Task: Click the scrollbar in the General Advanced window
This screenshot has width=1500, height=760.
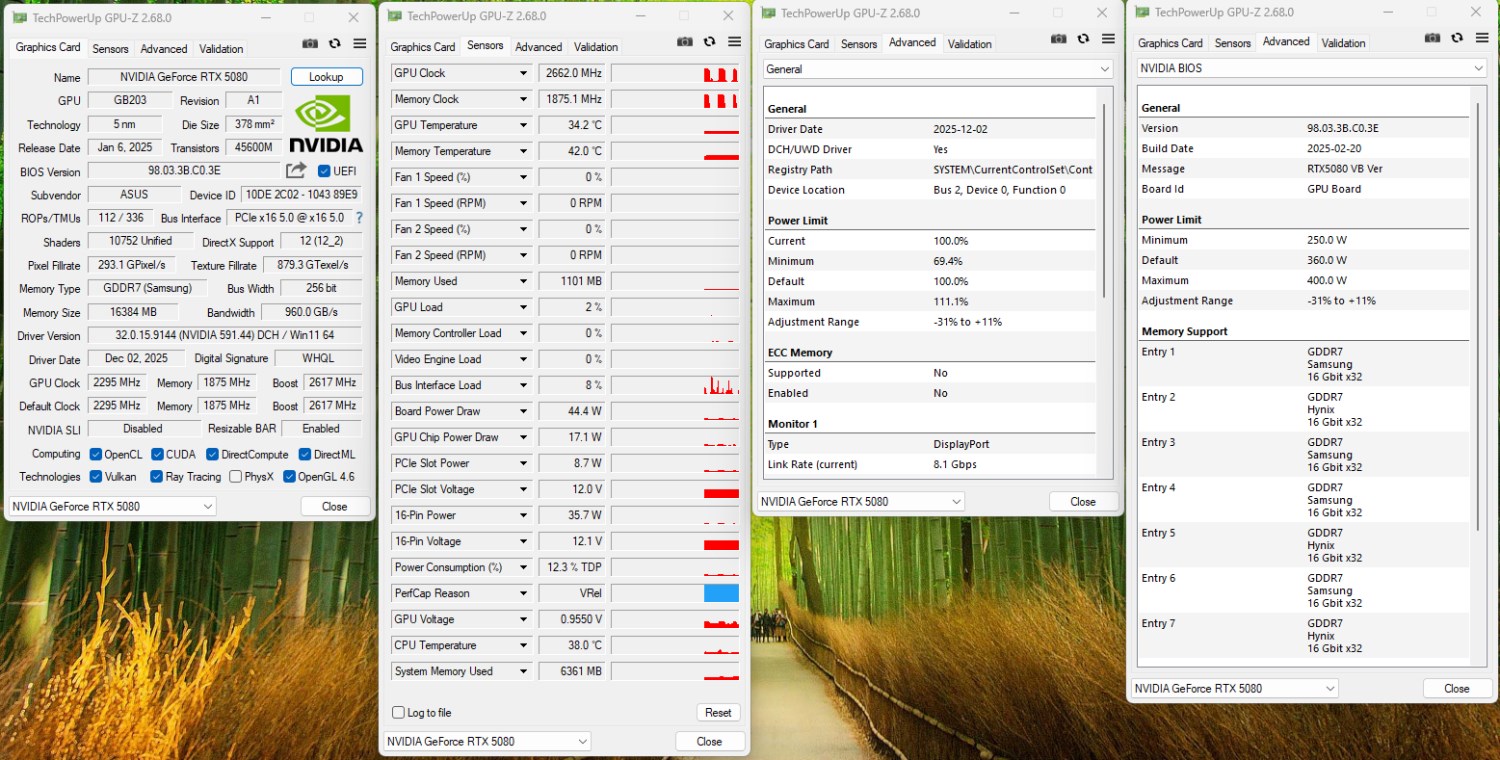Action: pos(1104,200)
